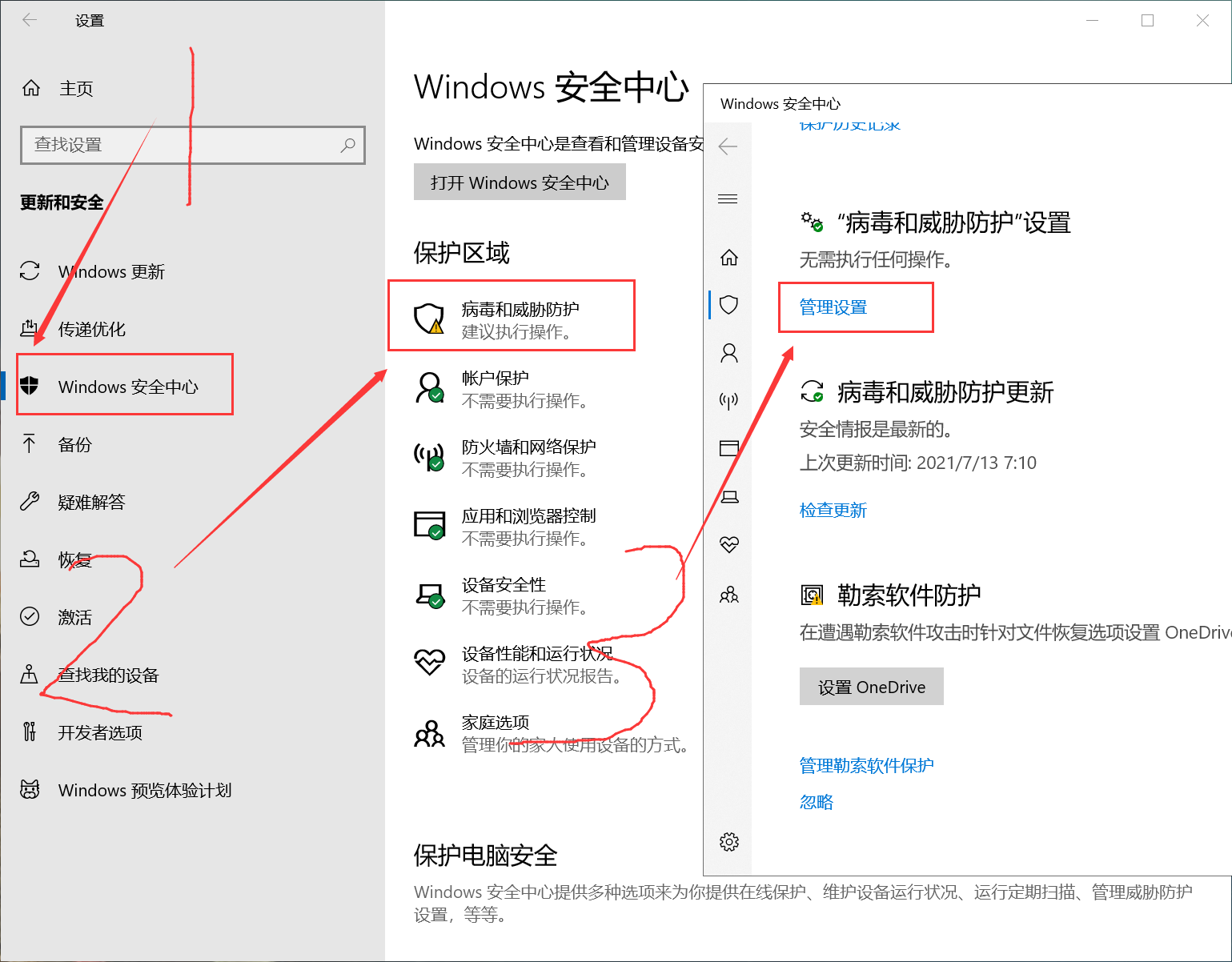Click the app browser window icon in Security rail
Image resolution: width=1232 pixels, height=962 pixels.
[x=729, y=448]
